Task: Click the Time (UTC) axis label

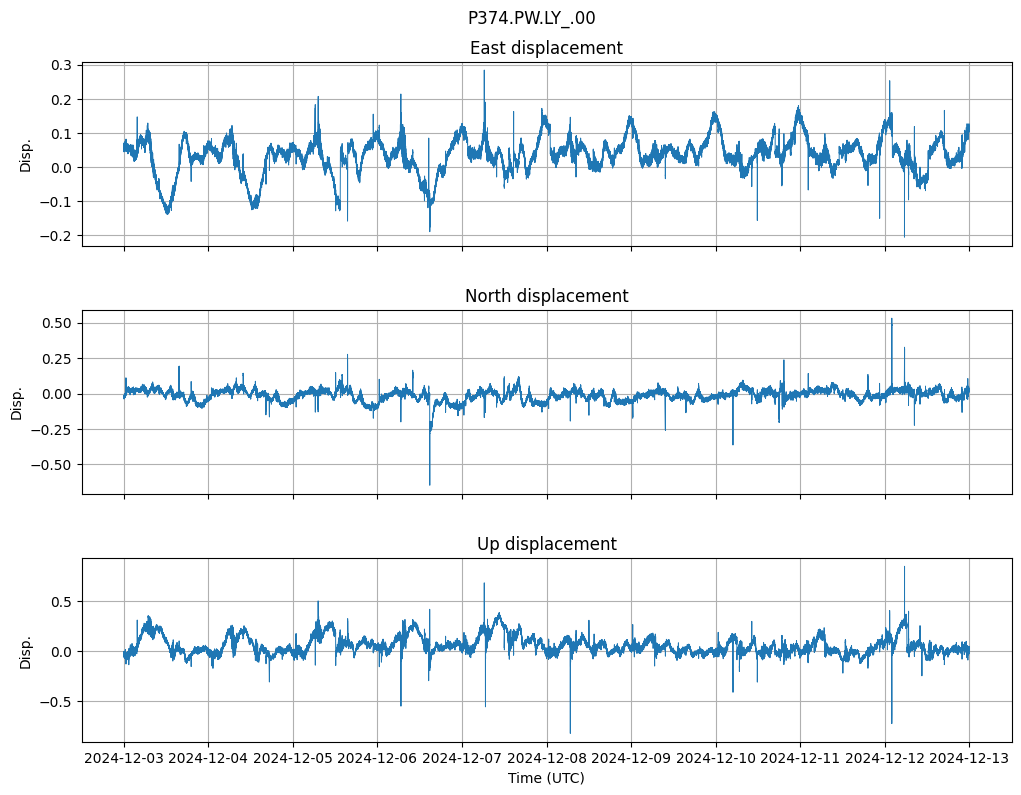Action: (546, 778)
